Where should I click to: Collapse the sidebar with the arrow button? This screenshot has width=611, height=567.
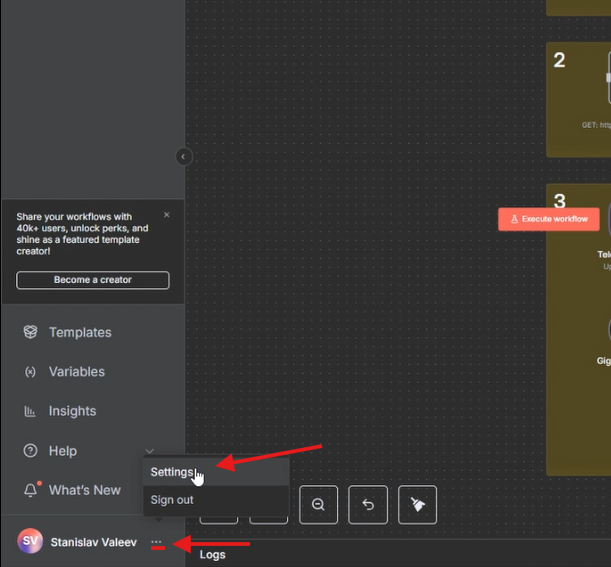click(184, 157)
